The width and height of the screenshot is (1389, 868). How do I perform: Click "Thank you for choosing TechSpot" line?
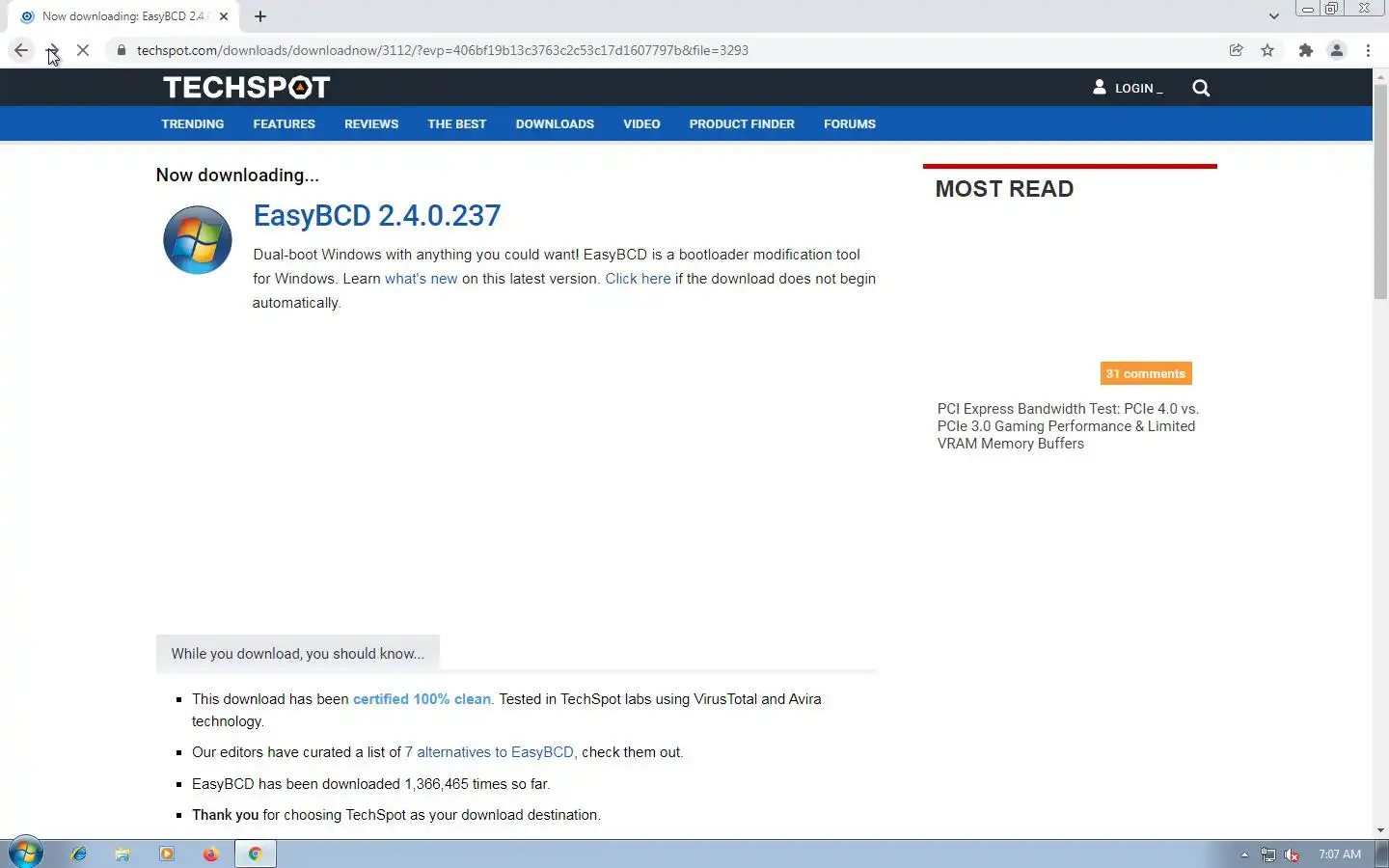pyautogui.click(x=396, y=815)
